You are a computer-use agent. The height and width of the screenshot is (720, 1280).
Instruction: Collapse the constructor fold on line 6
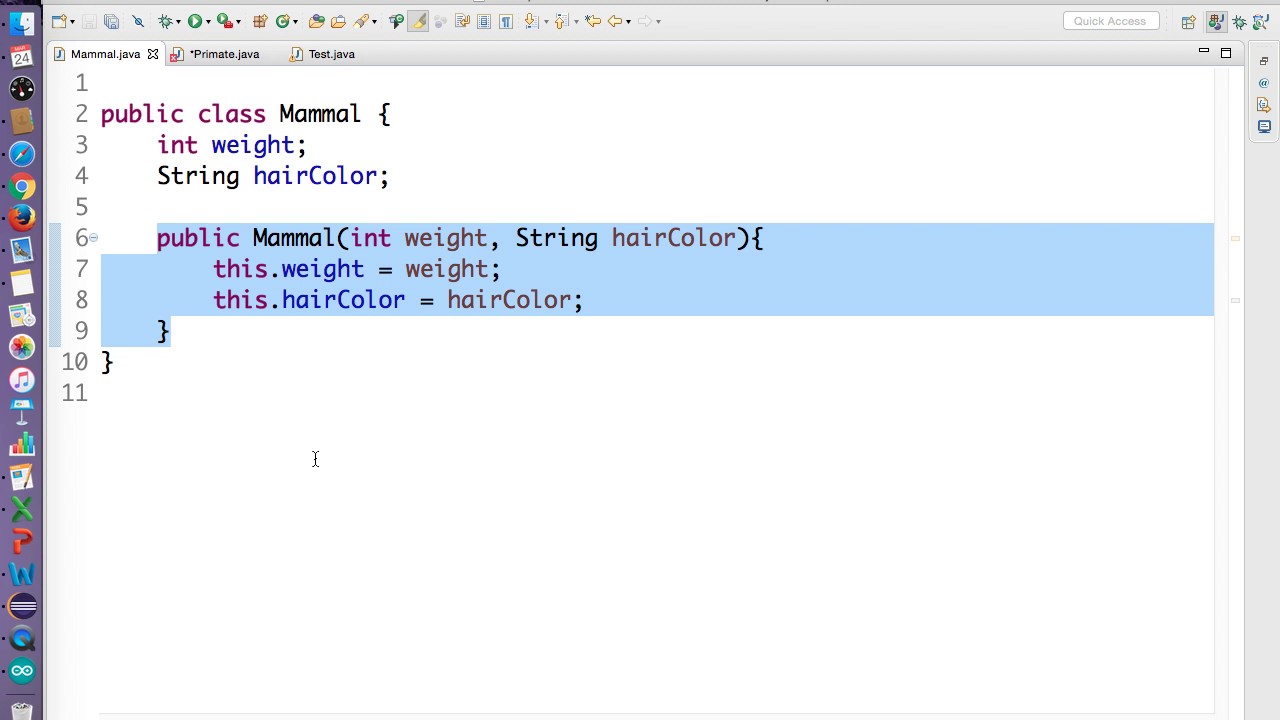93,238
